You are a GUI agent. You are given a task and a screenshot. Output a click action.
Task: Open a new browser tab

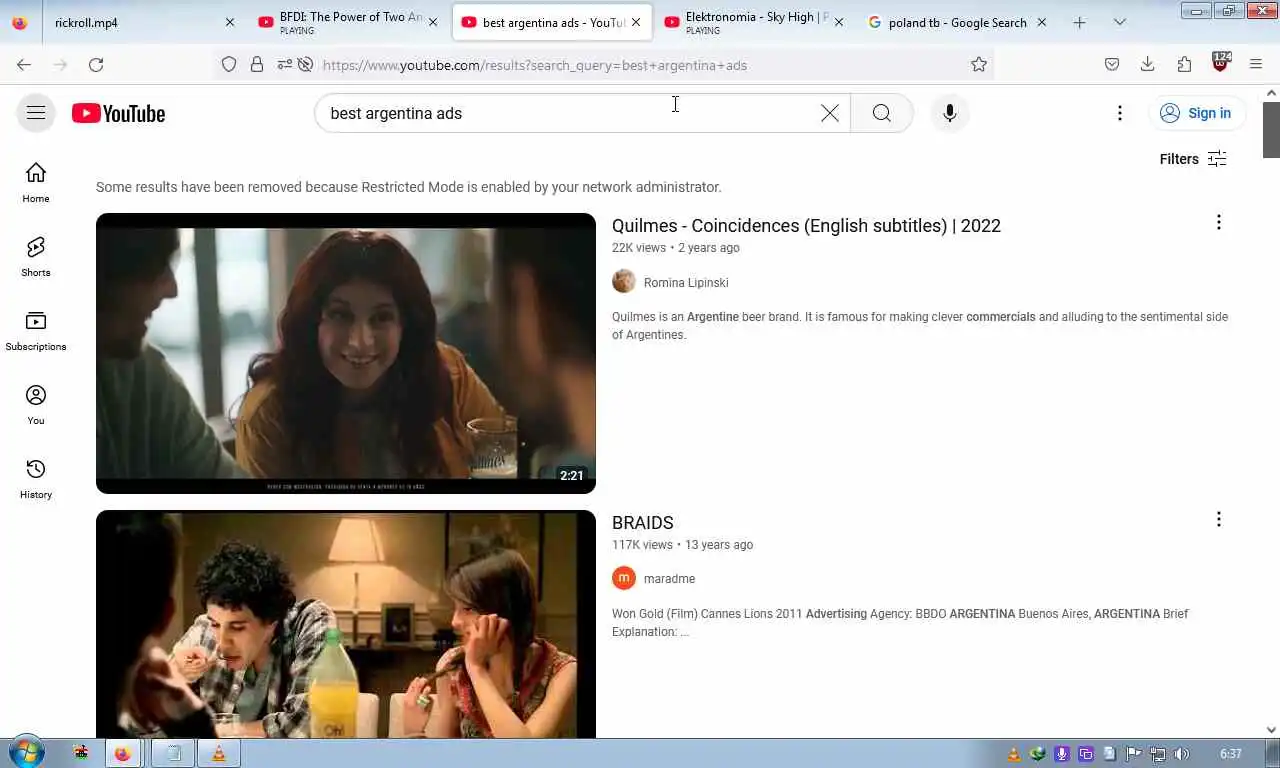1079,22
